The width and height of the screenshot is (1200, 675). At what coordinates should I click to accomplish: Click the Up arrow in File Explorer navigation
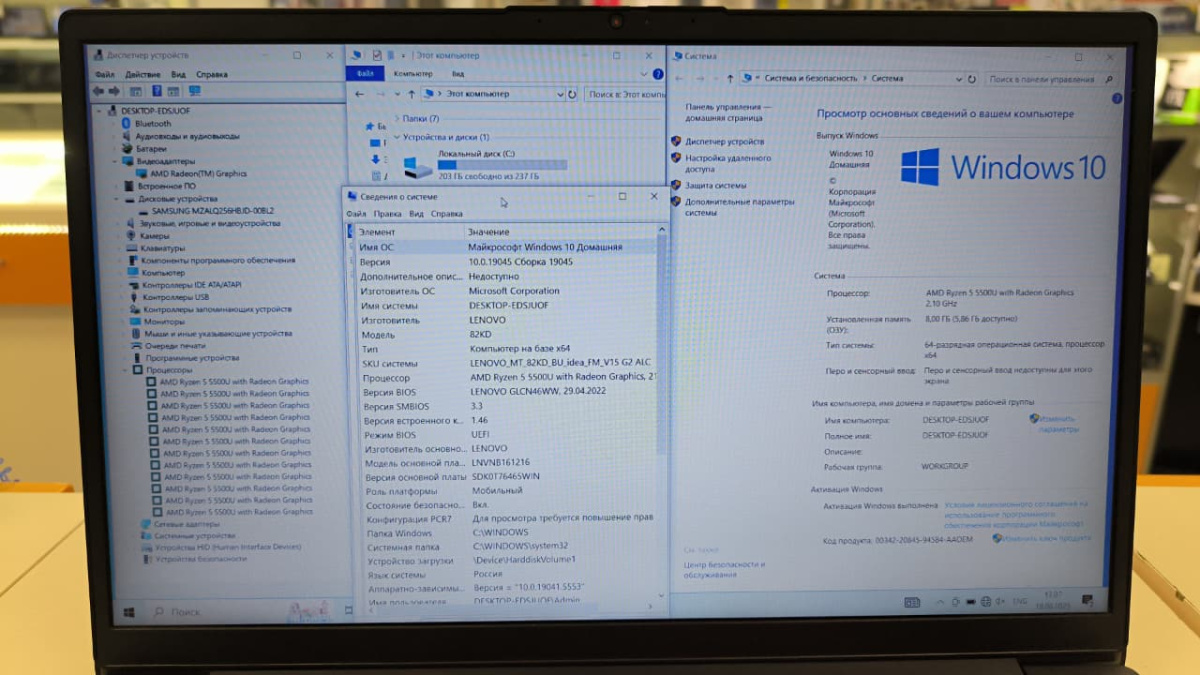coord(409,94)
